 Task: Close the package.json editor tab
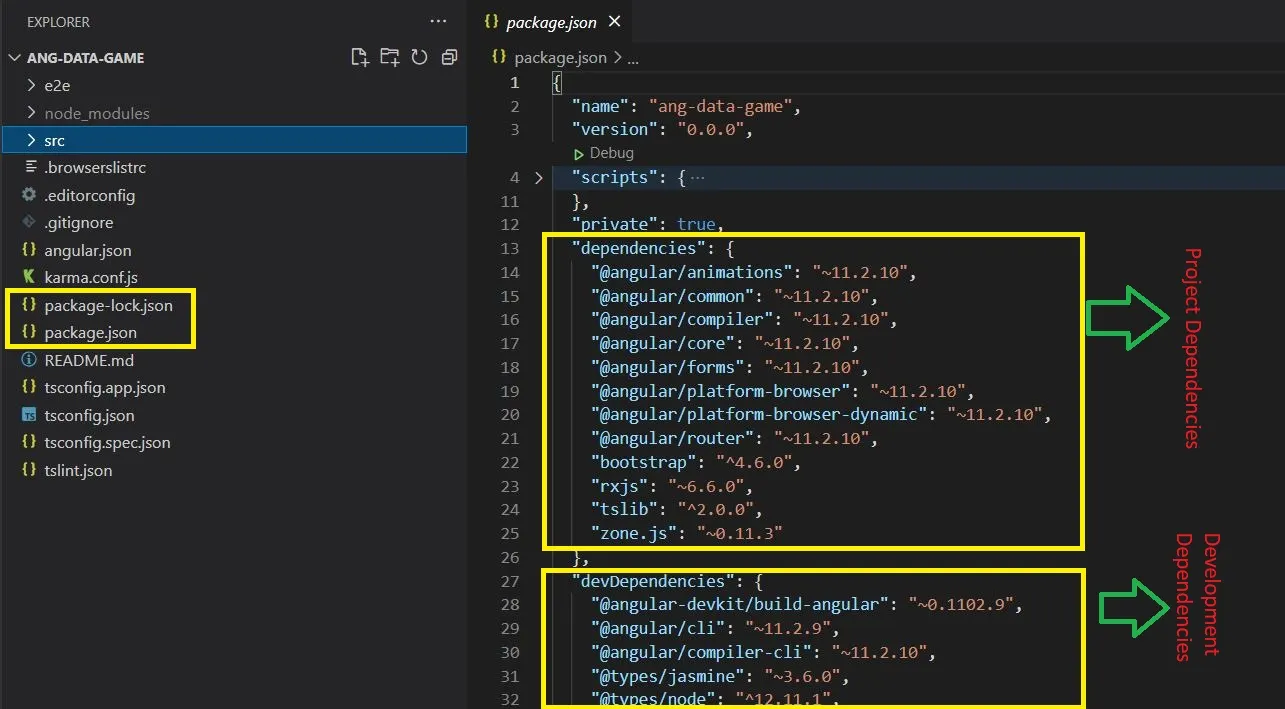[614, 21]
